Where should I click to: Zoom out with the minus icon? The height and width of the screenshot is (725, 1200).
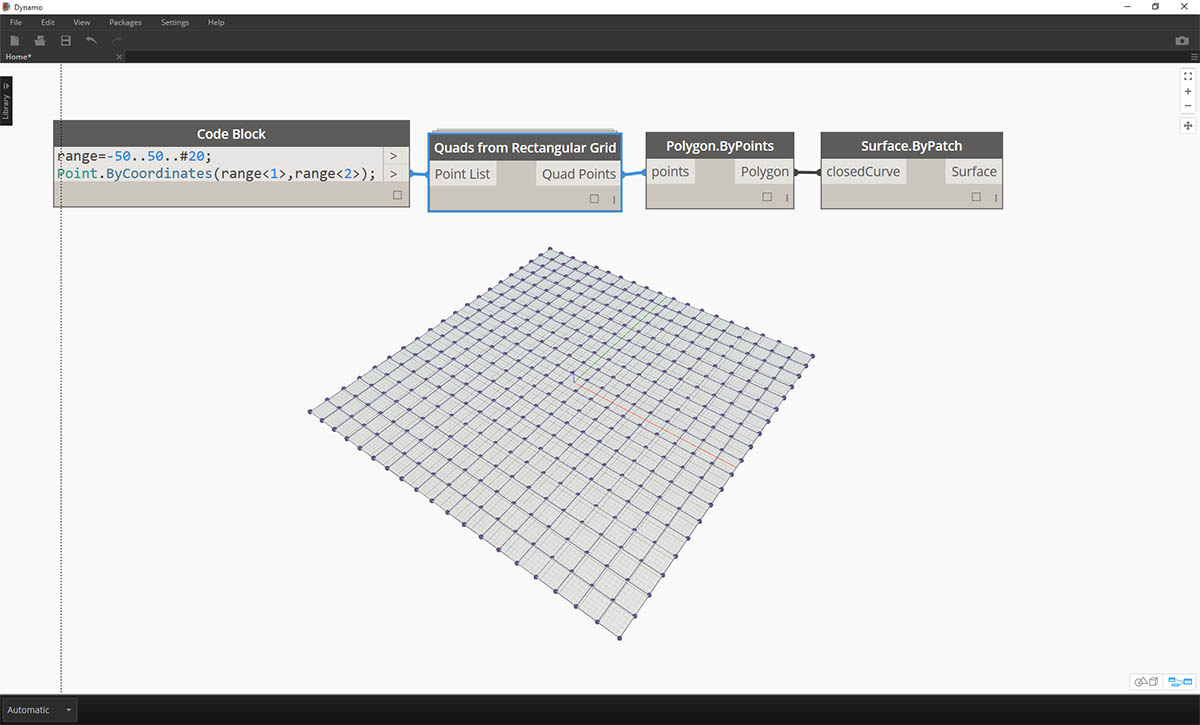(x=1188, y=106)
